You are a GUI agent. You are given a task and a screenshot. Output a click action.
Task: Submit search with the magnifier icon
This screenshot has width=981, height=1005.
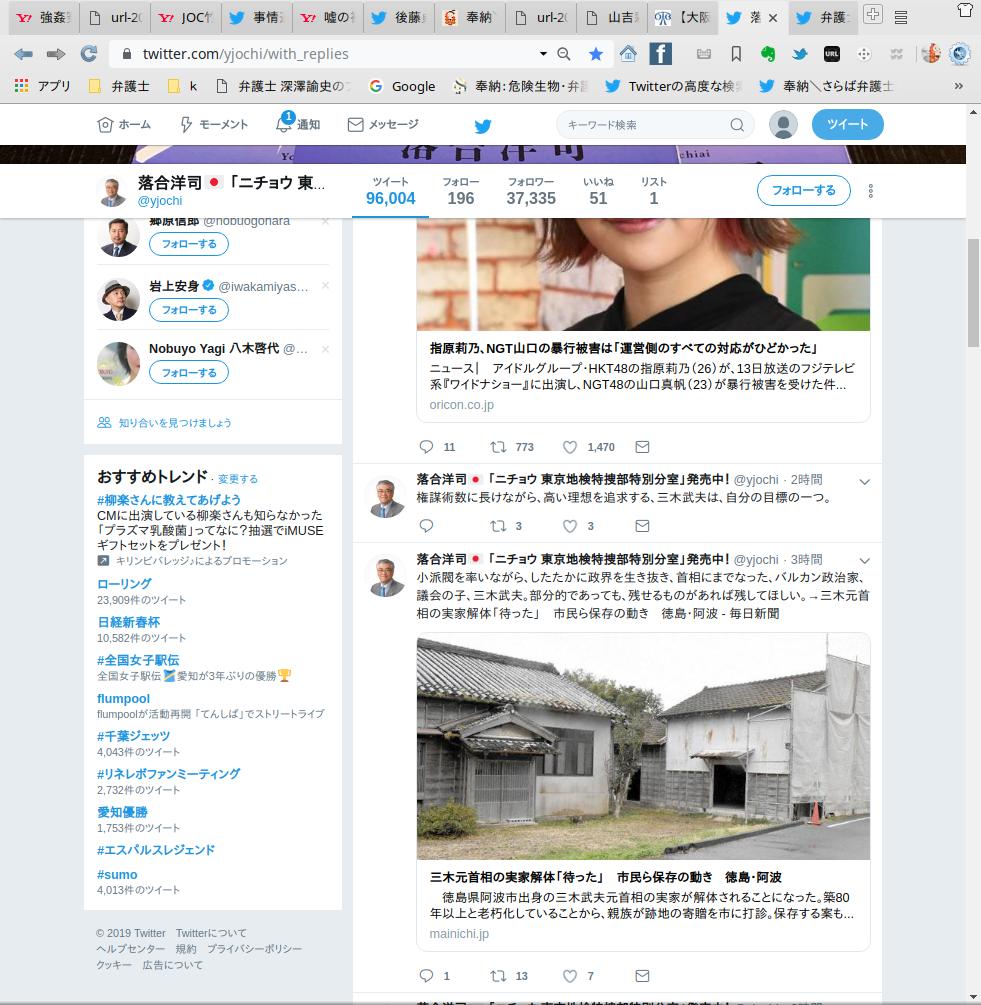point(738,125)
